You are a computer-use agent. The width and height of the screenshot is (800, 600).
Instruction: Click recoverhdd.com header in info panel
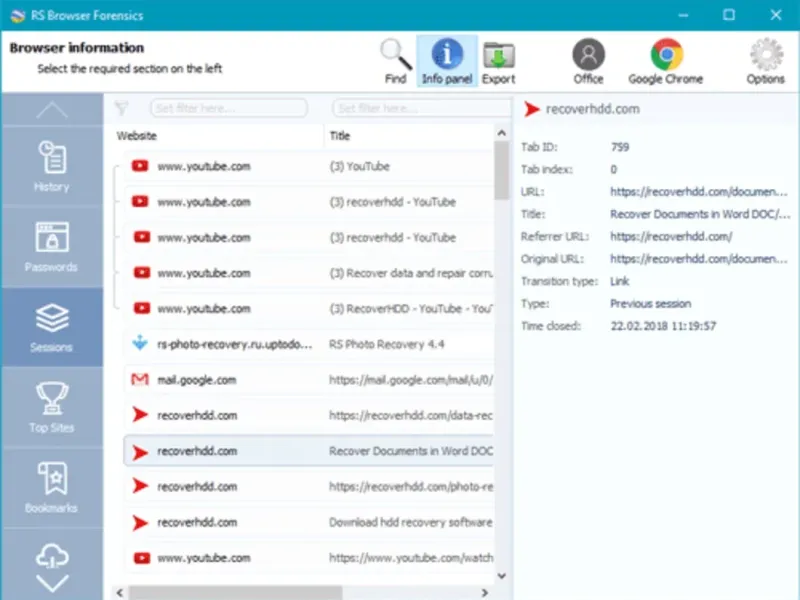(x=592, y=109)
